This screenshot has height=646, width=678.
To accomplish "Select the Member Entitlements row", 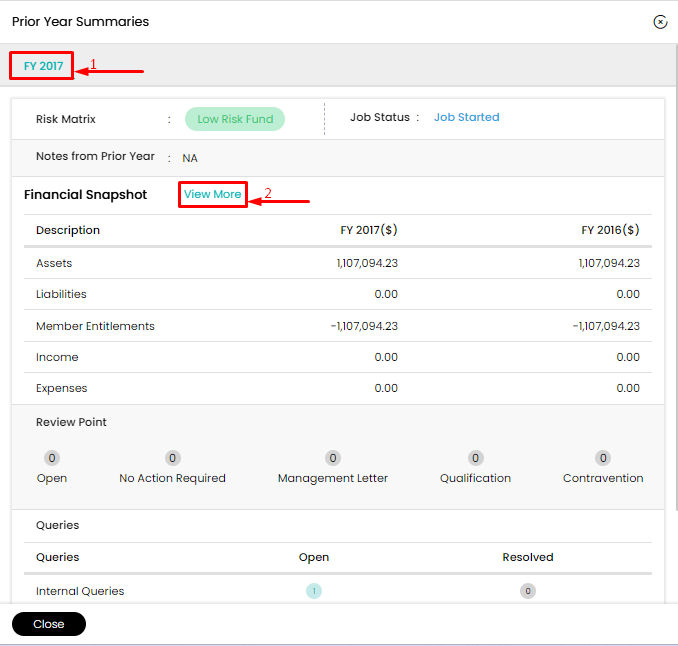I will [338, 326].
